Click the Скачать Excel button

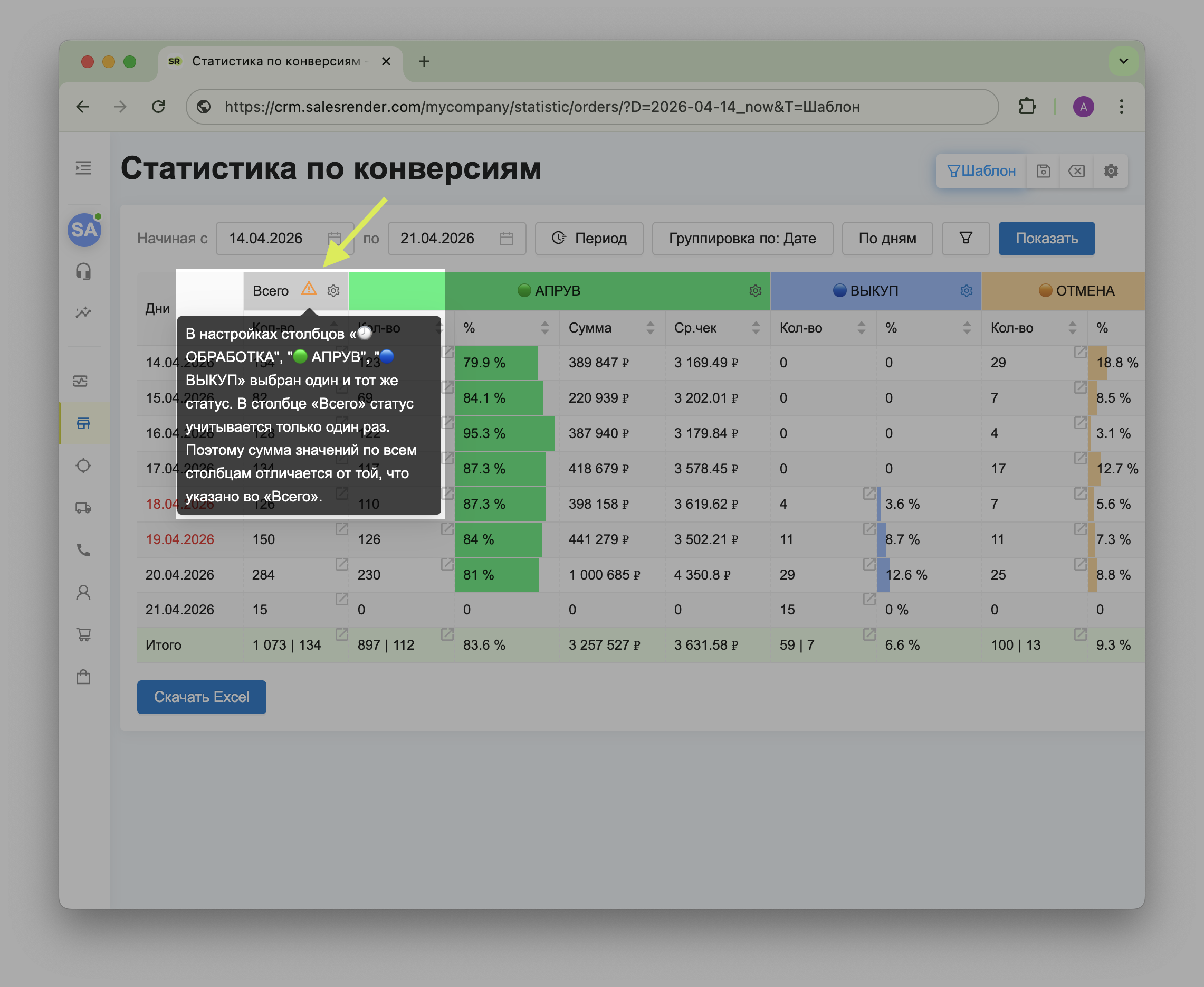(x=202, y=697)
